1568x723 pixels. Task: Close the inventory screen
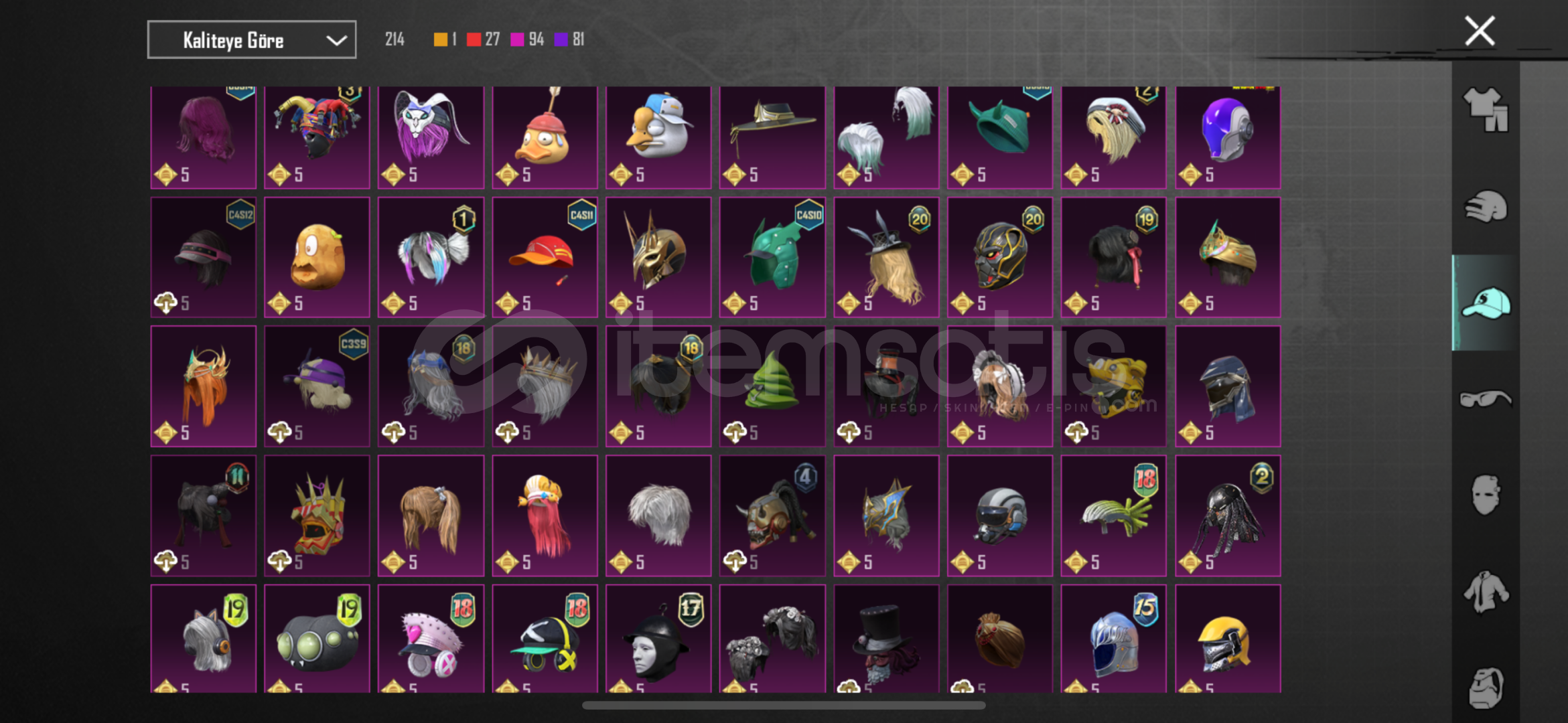tap(1480, 31)
